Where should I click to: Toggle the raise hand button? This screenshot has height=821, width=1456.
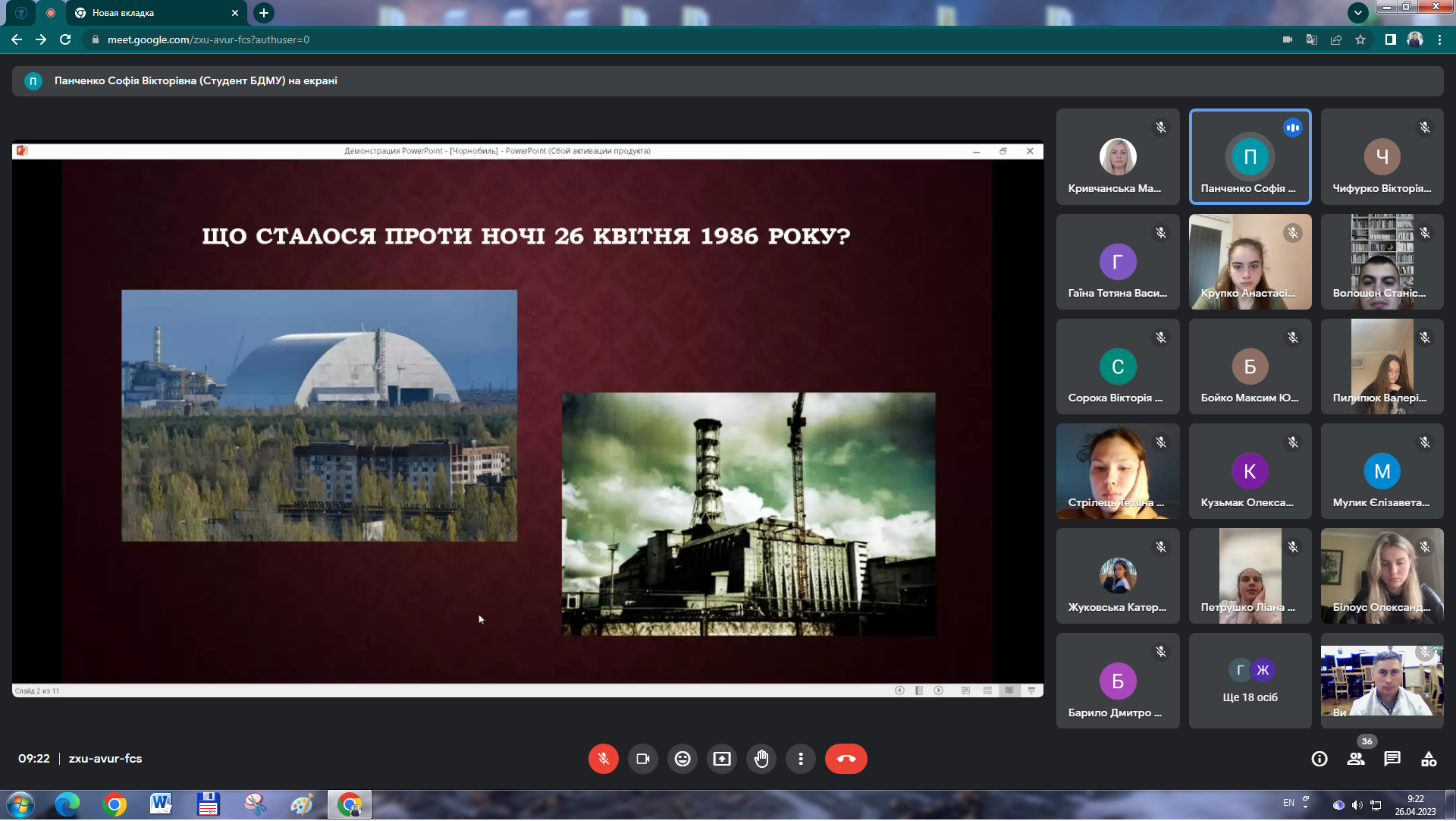point(761,760)
